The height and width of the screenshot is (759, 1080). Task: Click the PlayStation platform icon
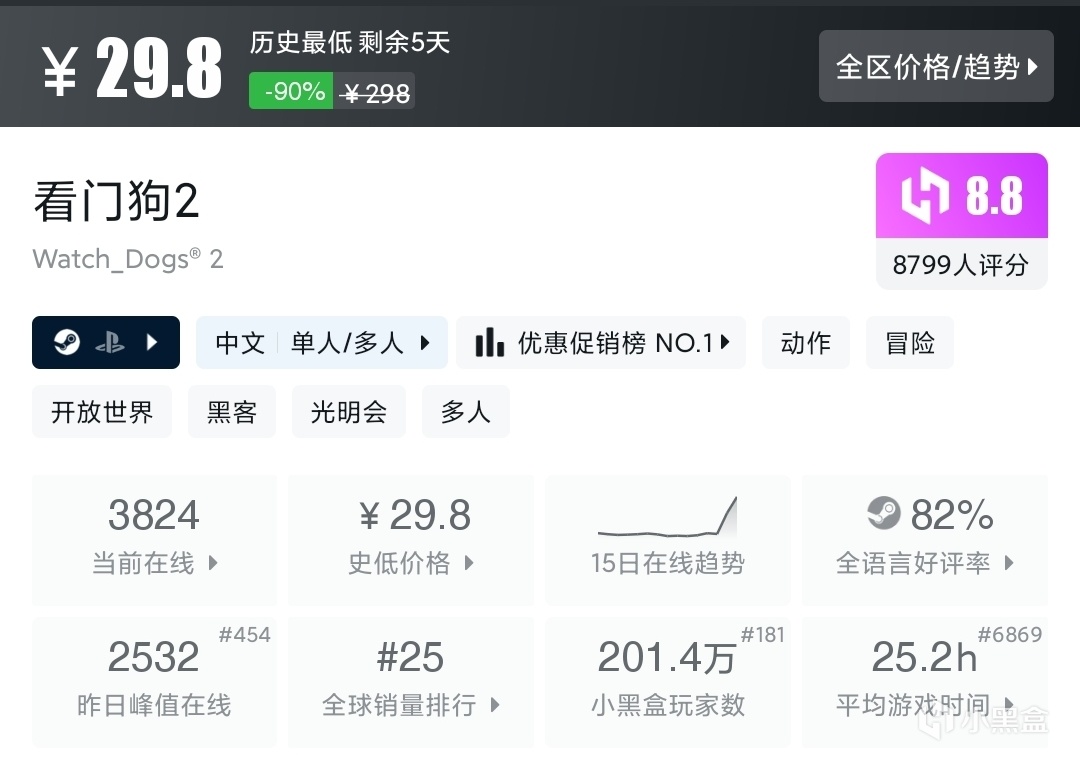coord(109,343)
